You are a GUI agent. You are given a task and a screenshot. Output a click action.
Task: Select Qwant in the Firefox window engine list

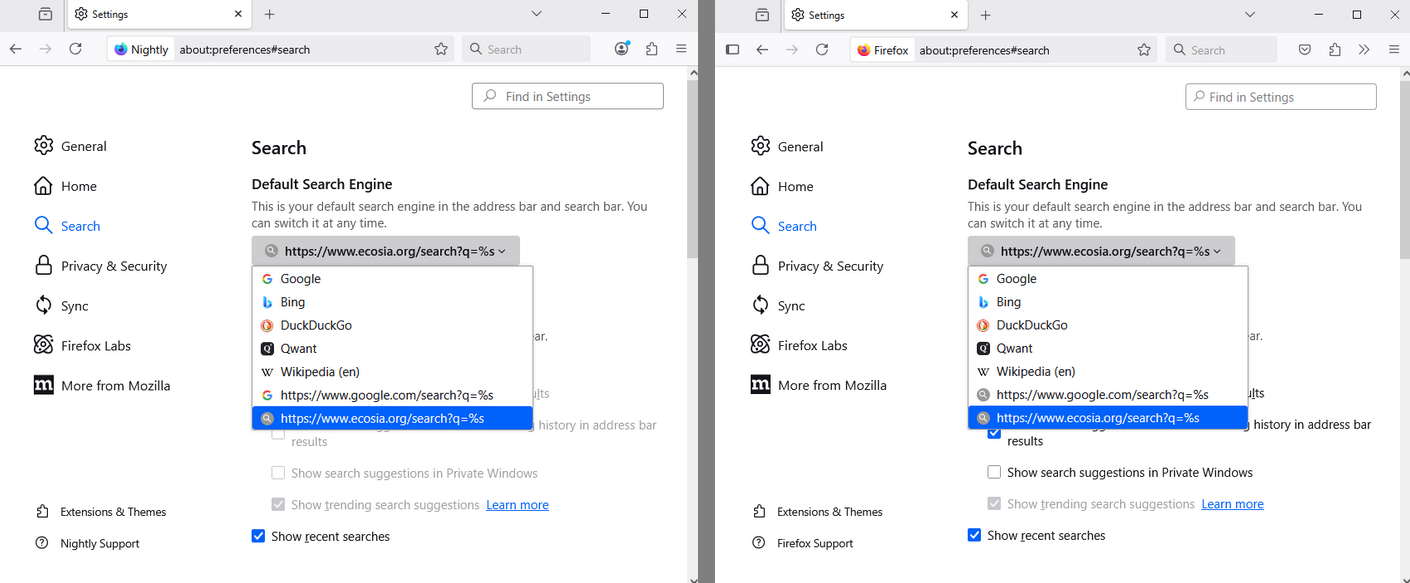(1108, 348)
